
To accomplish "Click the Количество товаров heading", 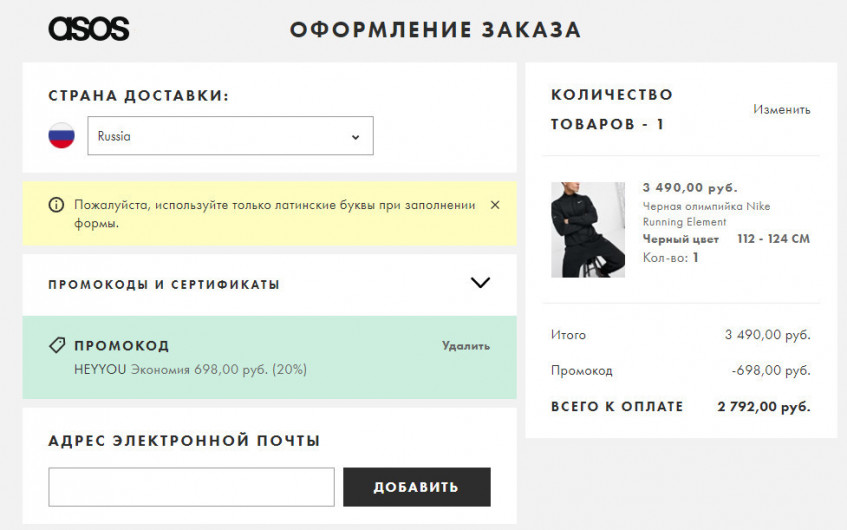I will [x=611, y=109].
